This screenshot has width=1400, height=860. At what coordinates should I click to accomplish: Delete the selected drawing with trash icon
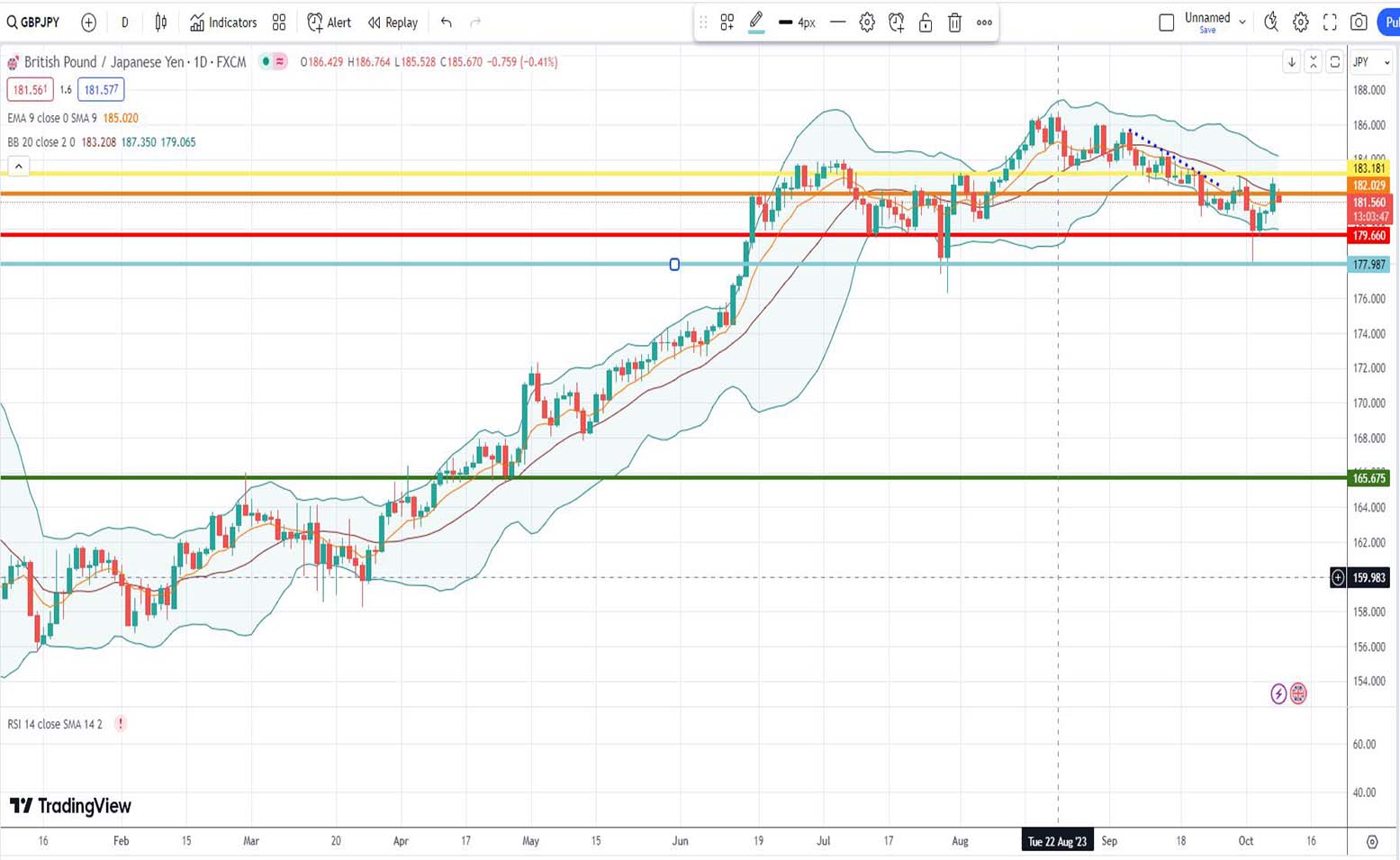point(954,23)
